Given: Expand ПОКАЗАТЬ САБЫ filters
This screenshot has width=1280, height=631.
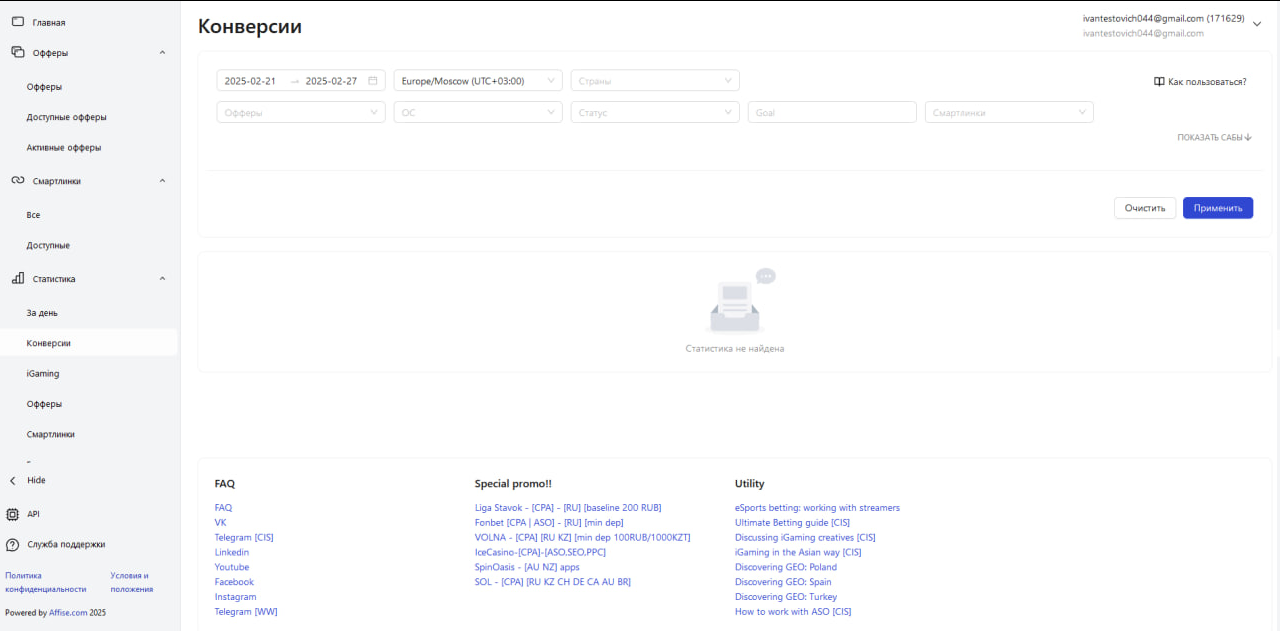Looking at the screenshot, I should click(x=1214, y=138).
